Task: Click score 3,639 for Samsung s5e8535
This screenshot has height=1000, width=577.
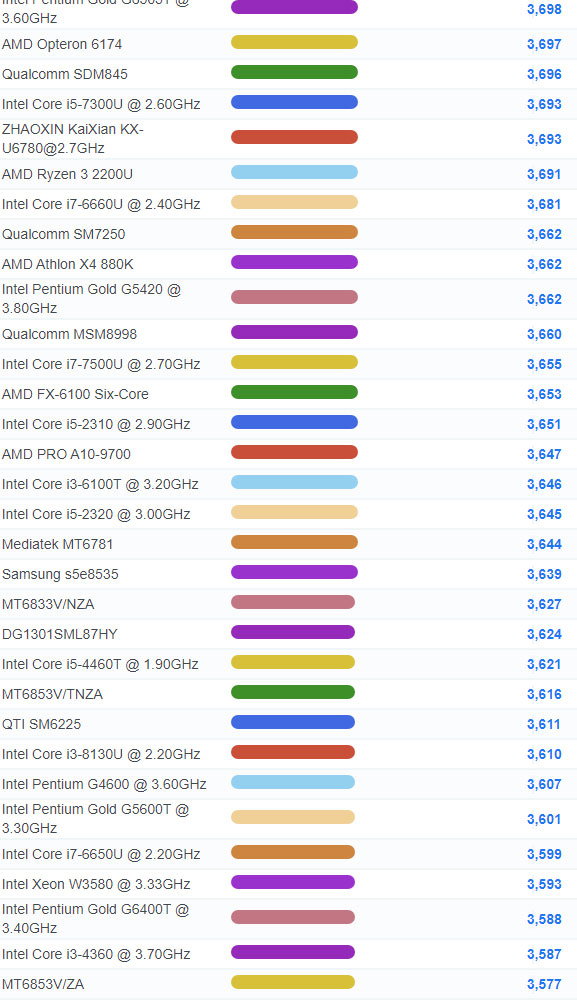Action: coord(544,574)
